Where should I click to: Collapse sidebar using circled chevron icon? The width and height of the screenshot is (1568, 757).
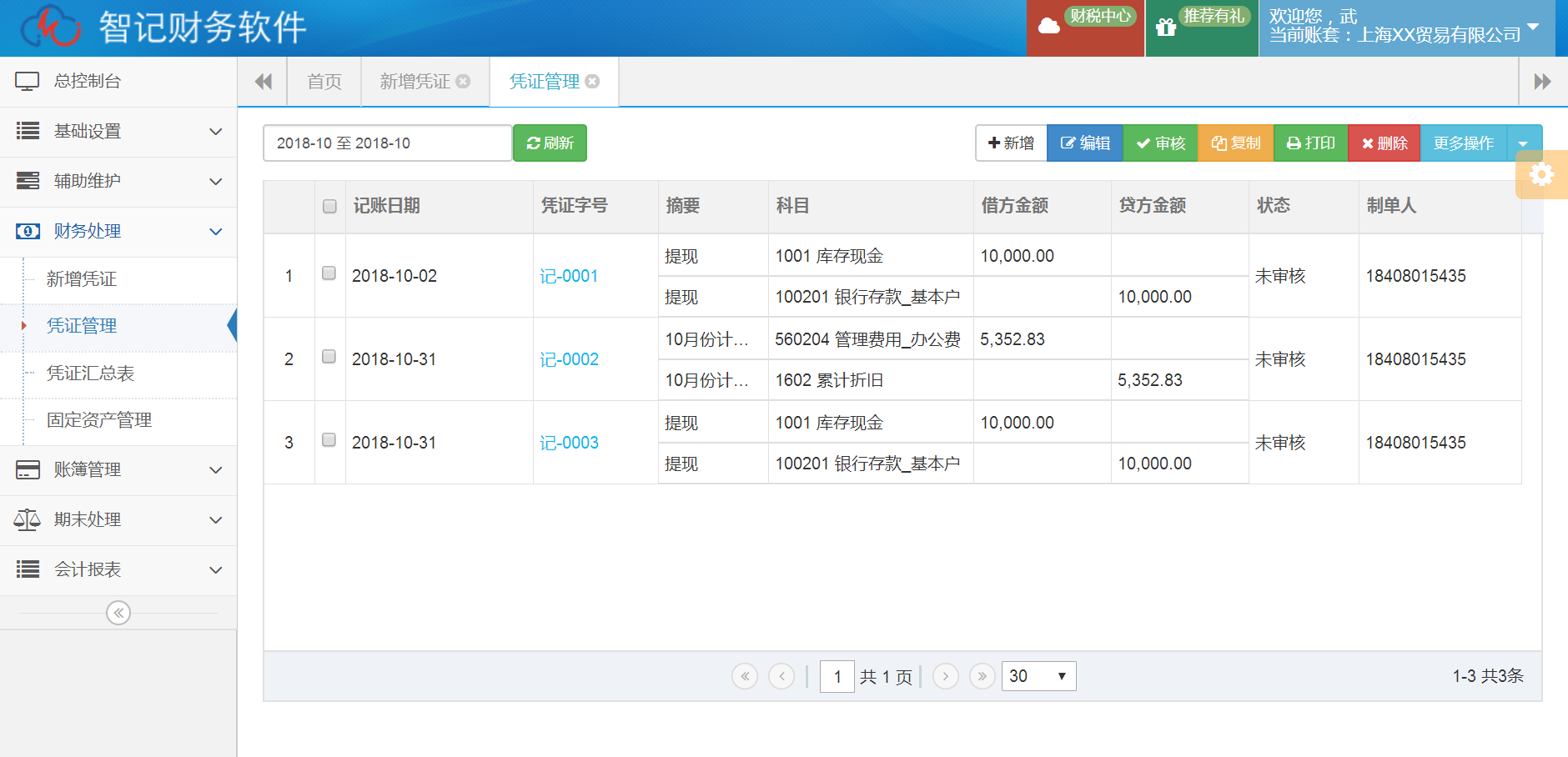coord(118,614)
